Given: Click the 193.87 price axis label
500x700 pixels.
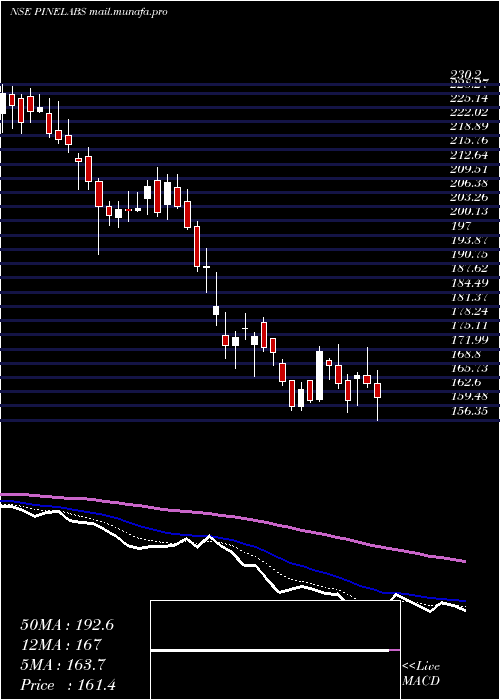Looking at the screenshot, I should 469,240.
